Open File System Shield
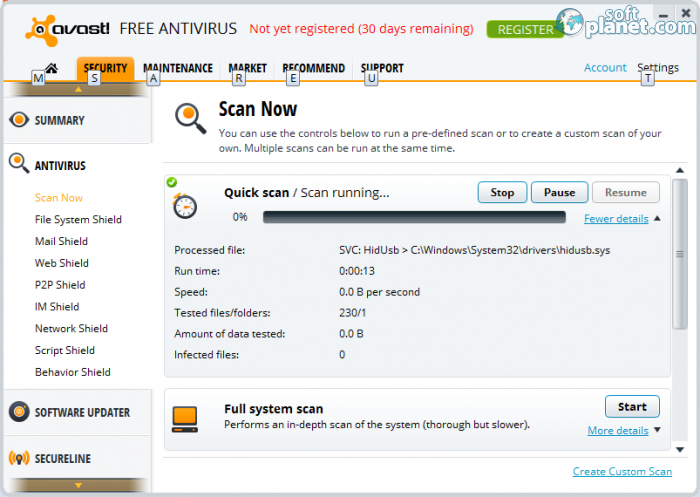Screen dimensions: 700x497 [x=78, y=220]
